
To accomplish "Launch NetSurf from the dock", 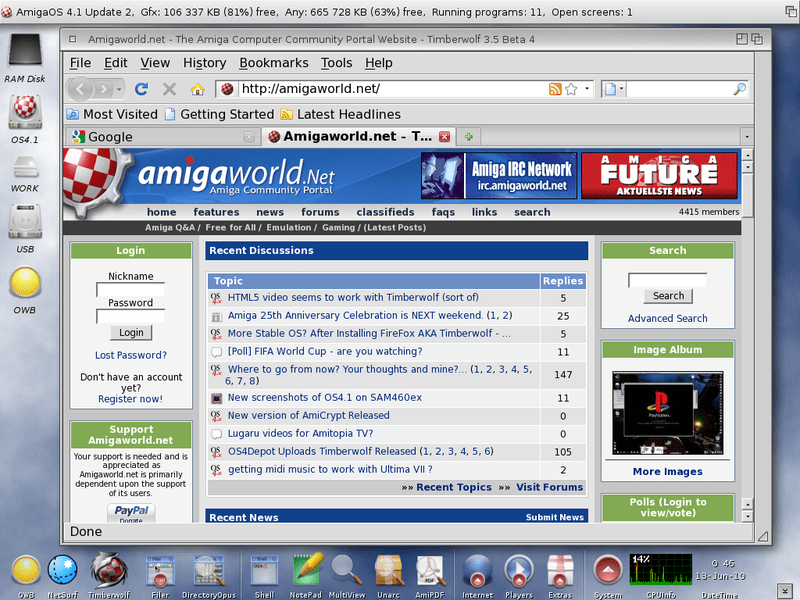I will point(62,570).
